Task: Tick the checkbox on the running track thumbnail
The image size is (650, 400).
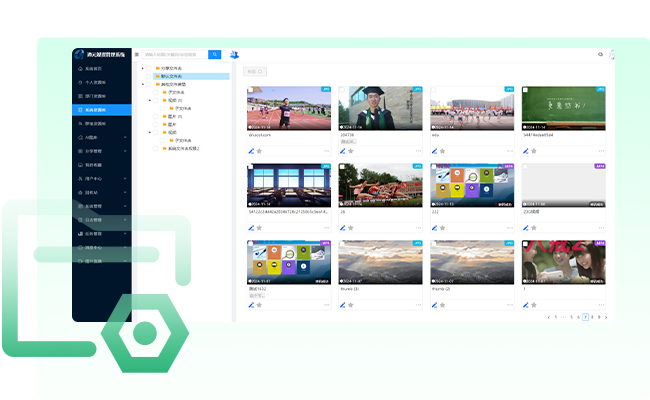Action: (x=251, y=91)
